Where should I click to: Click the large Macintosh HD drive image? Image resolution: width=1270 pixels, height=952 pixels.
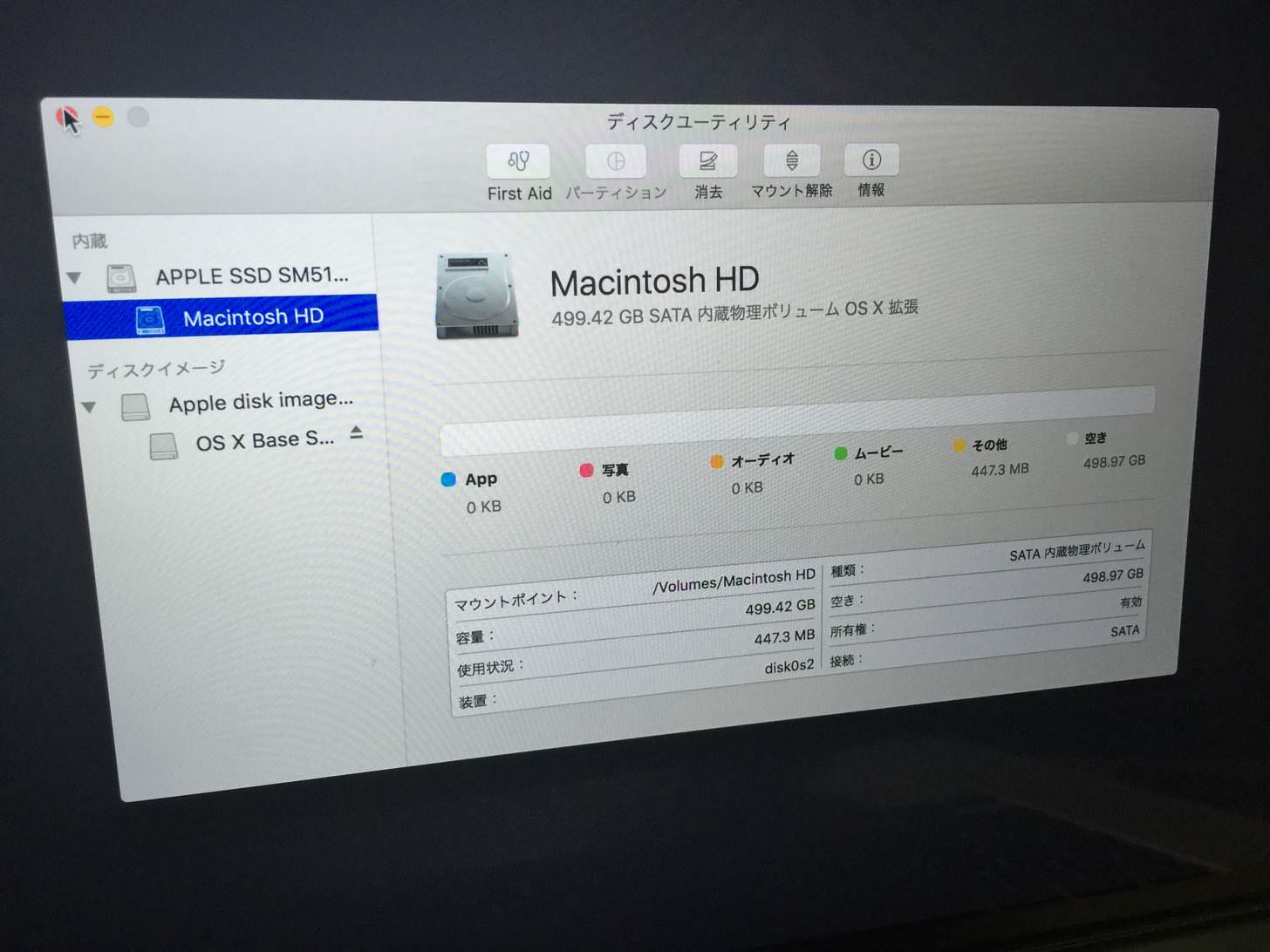[477, 296]
